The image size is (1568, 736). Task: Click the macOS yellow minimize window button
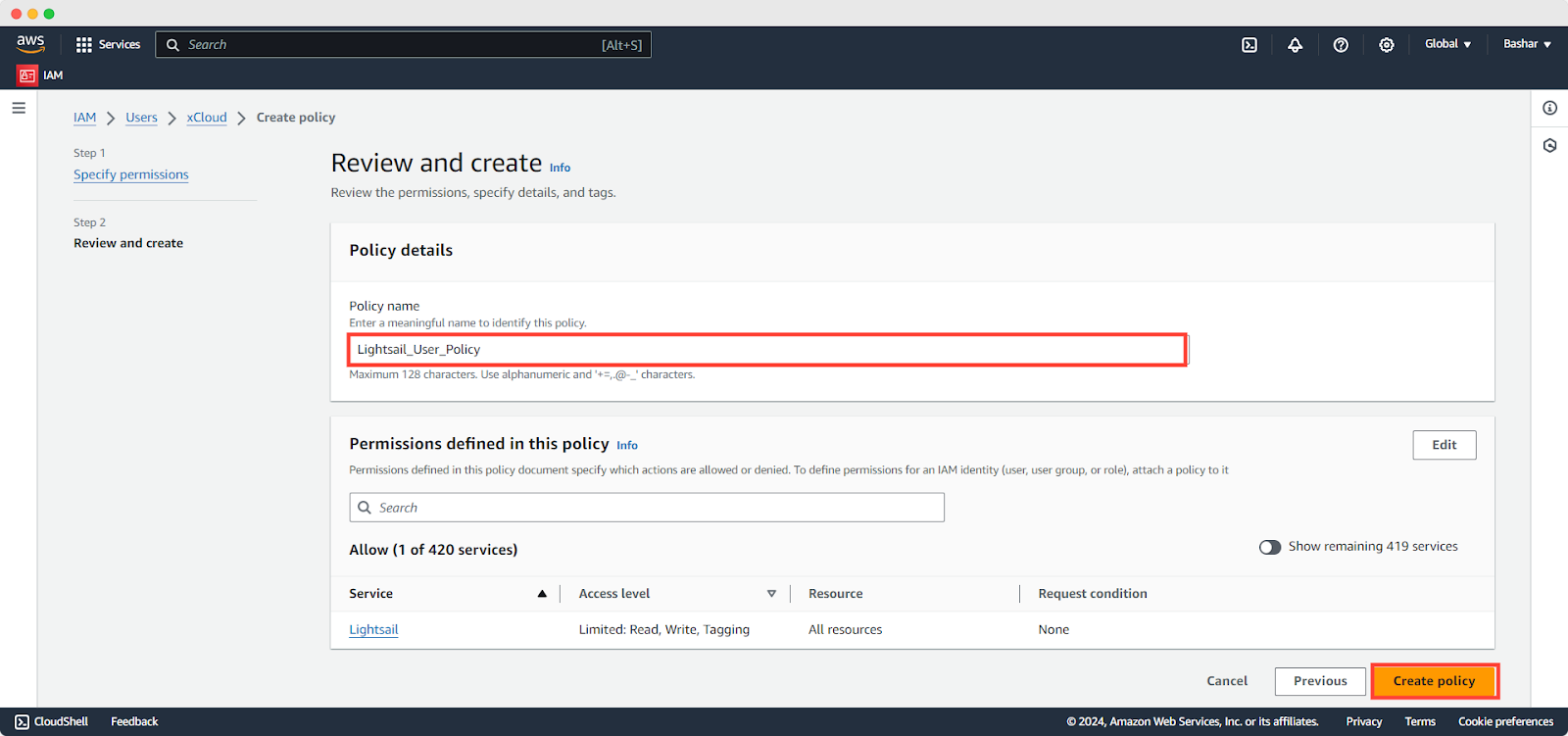32,14
